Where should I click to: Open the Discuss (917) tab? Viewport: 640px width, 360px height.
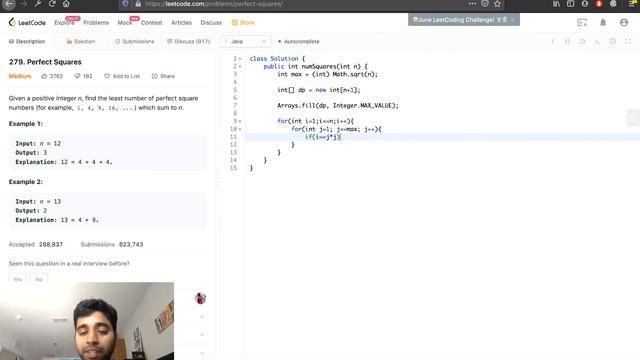[x=189, y=42]
